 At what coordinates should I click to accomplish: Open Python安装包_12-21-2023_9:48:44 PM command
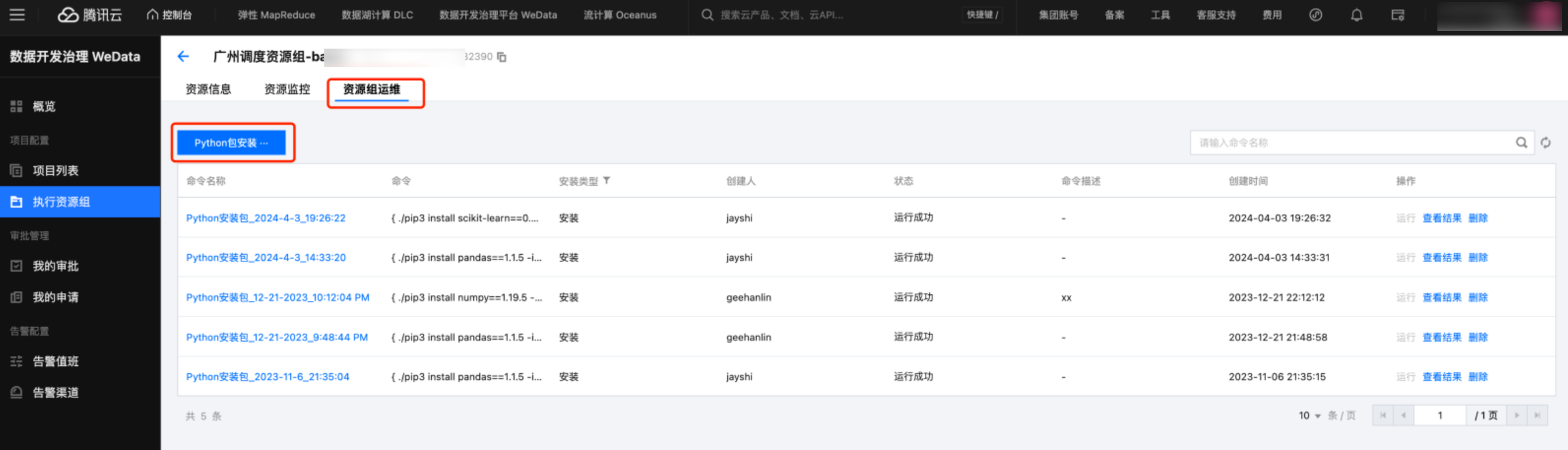tap(277, 337)
